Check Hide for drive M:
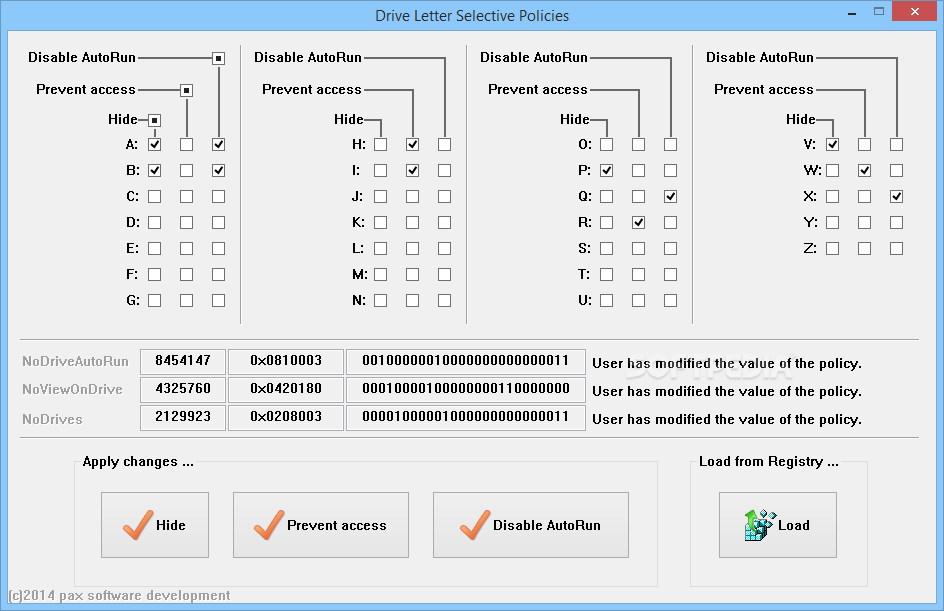The image size is (944, 611). click(380, 274)
